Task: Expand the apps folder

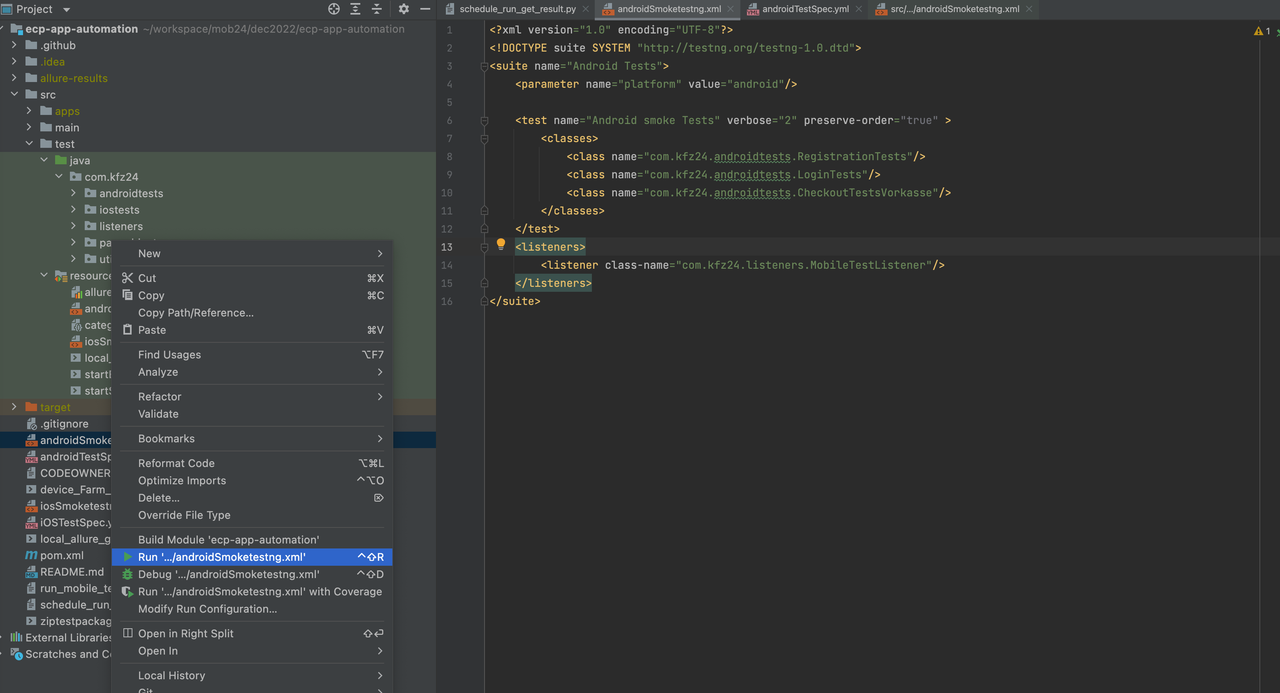Action: pyautogui.click(x=29, y=111)
